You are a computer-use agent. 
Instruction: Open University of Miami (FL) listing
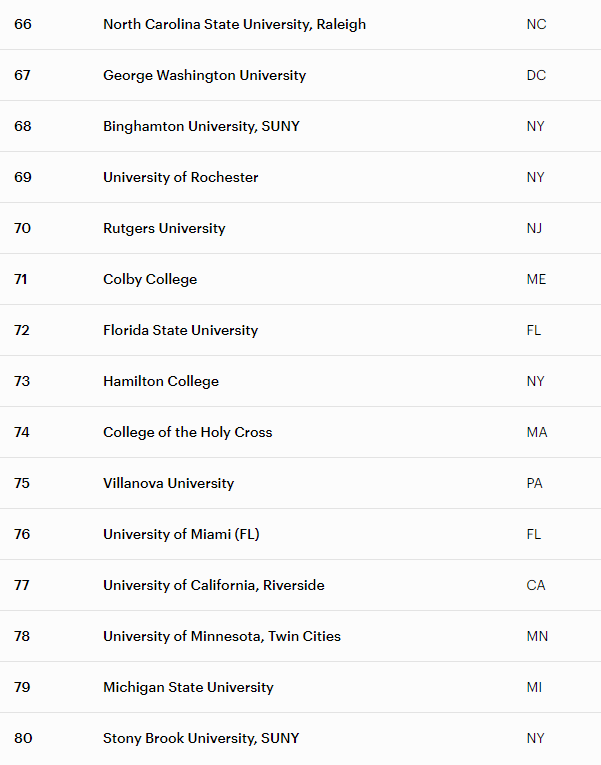tap(181, 534)
